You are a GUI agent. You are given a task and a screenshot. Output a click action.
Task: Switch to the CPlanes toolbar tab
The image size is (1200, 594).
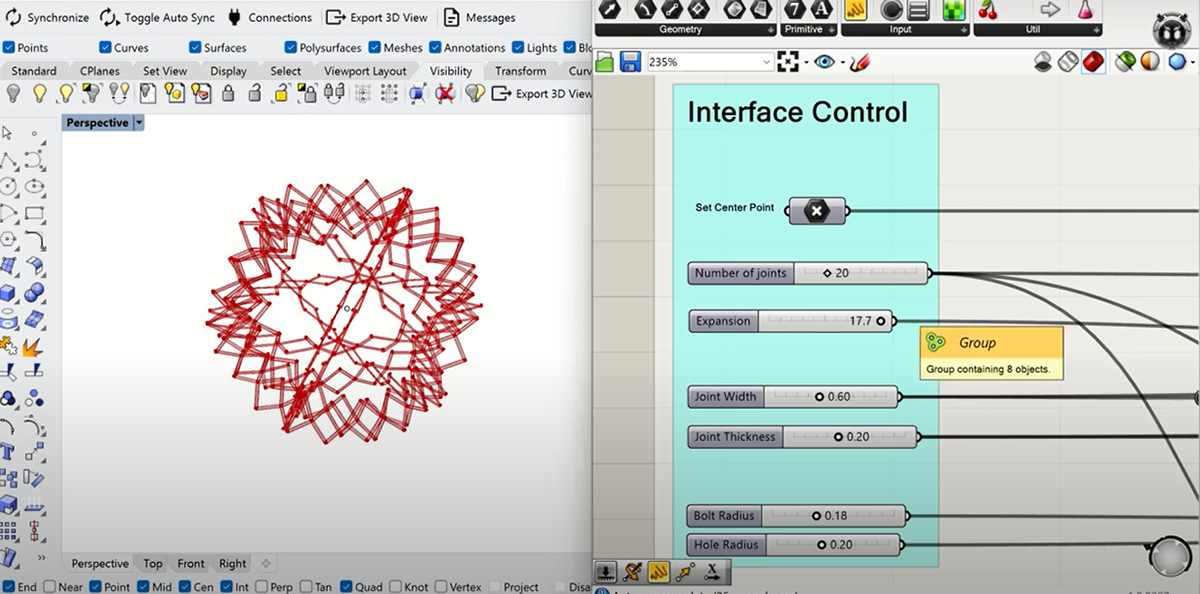(x=99, y=71)
